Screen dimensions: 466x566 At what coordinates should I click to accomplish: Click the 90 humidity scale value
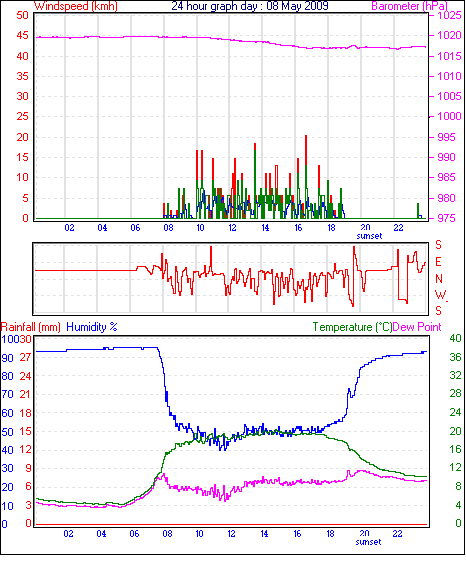tap(7, 358)
